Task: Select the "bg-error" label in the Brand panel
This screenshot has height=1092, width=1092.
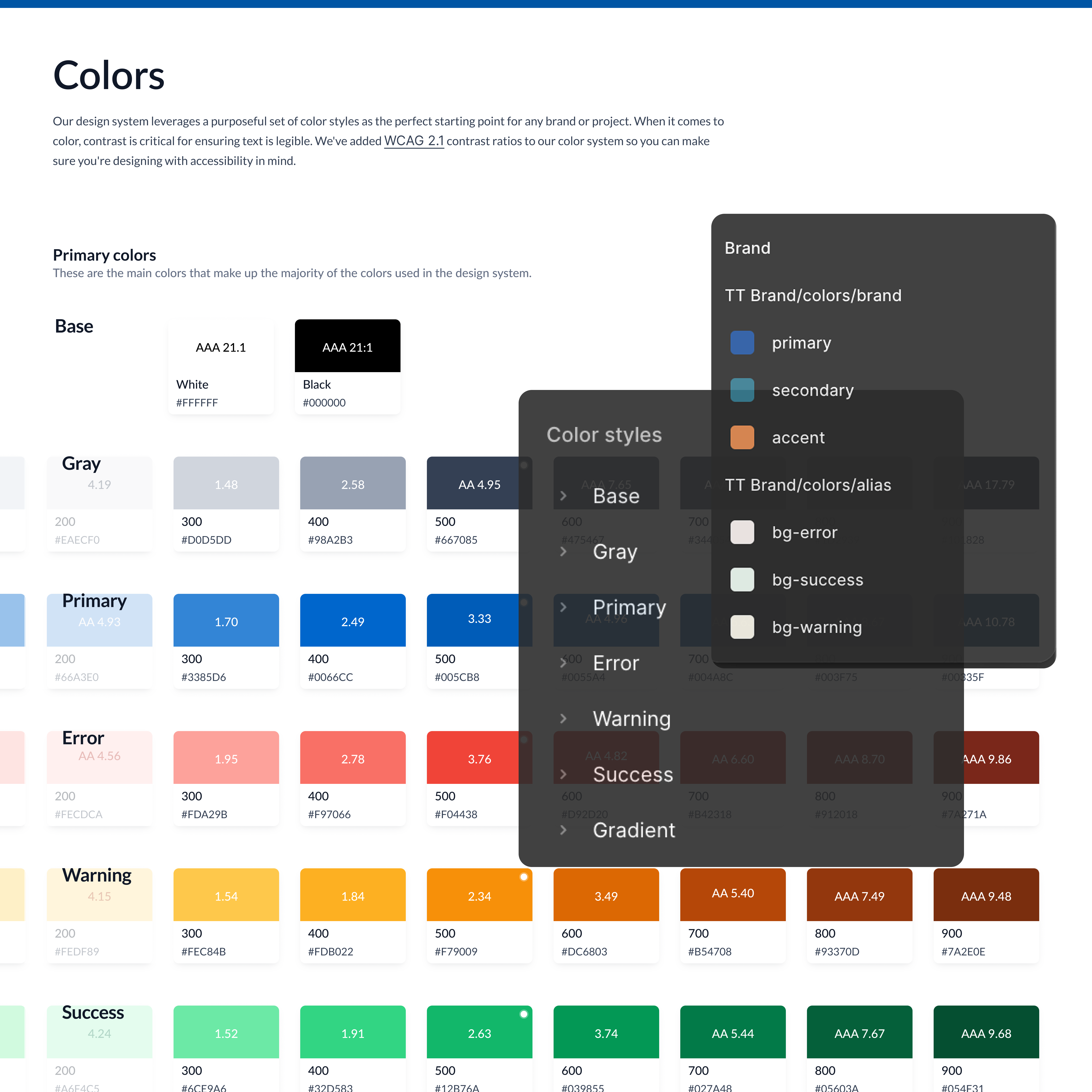Action: (x=805, y=532)
